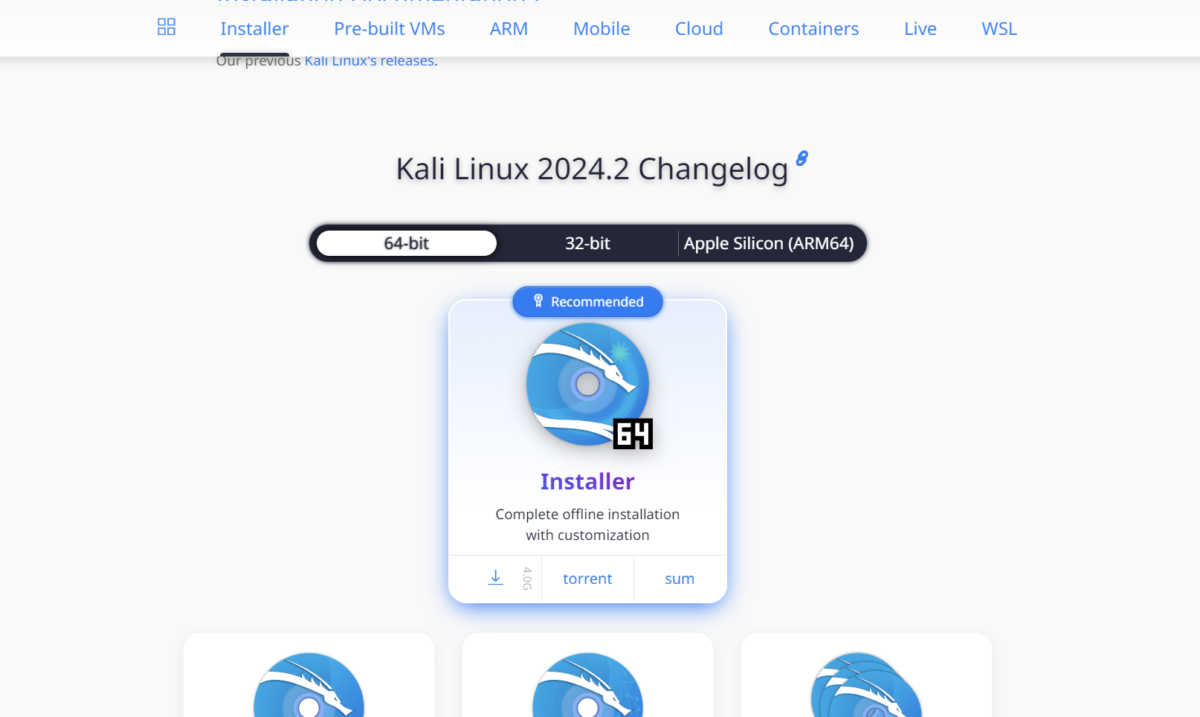Image resolution: width=1200 pixels, height=717 pixels.
Task: Select the Mobile tab
Action: (x=601, y=28)
